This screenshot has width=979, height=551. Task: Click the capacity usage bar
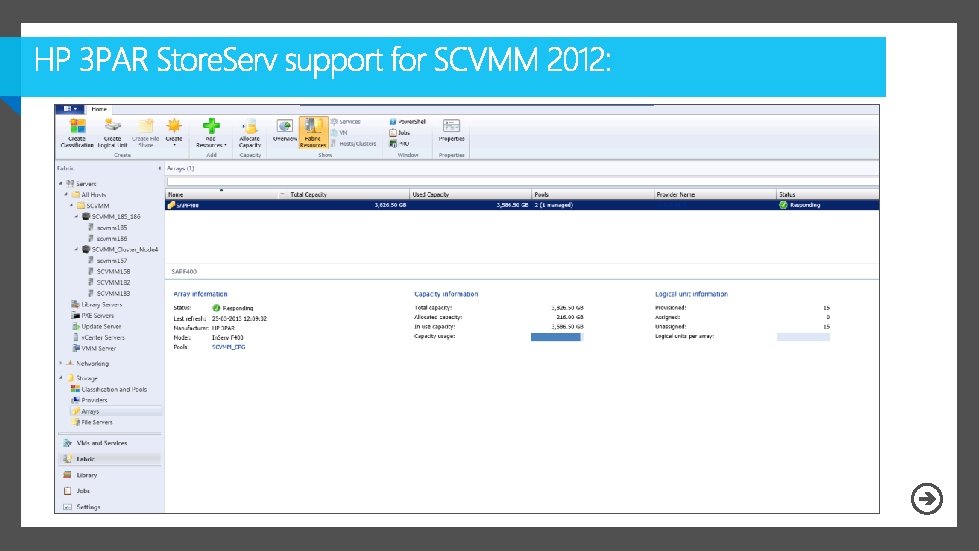click(x=557, y=337)
